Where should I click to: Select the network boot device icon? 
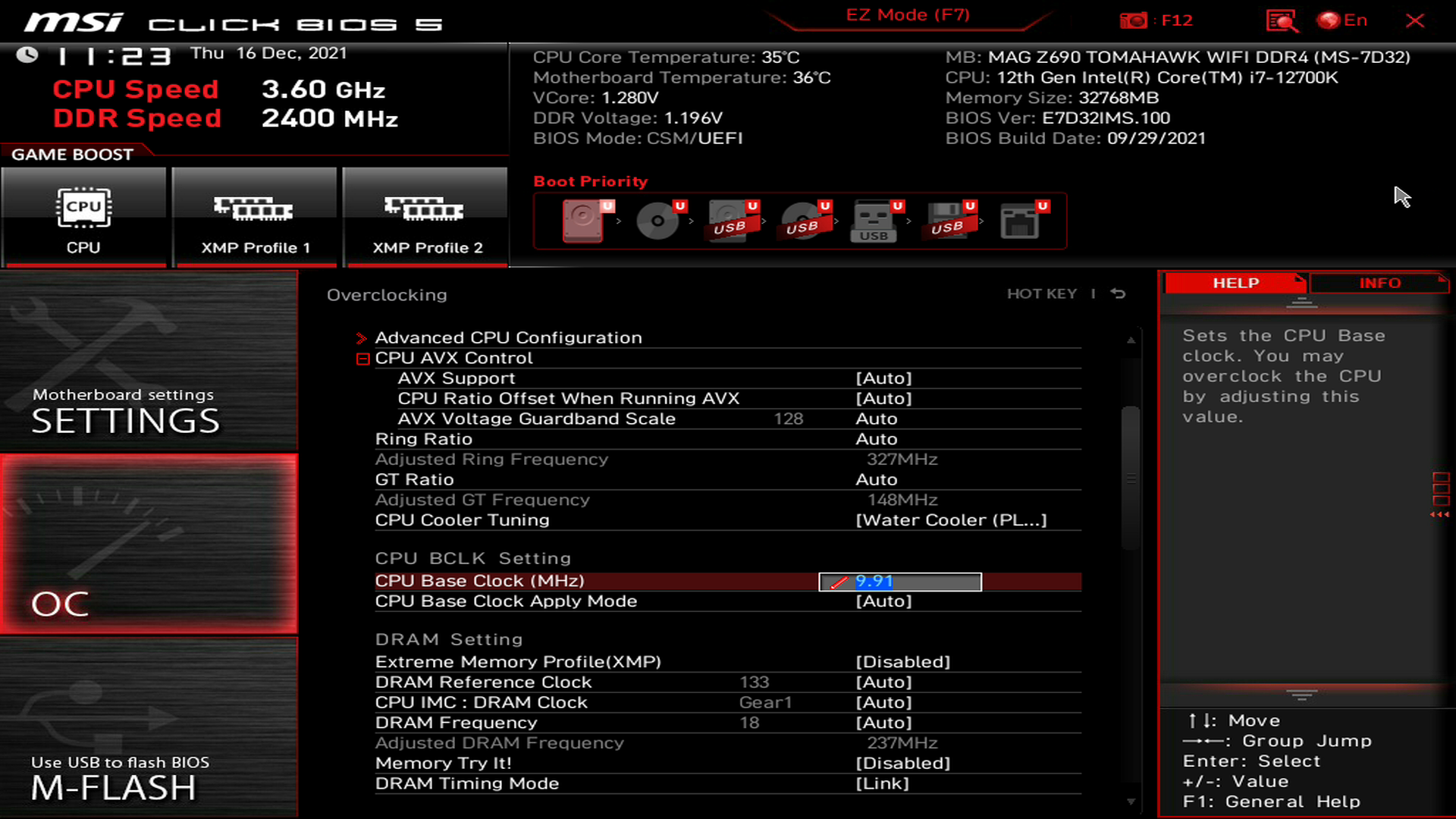click(1023, 221)
